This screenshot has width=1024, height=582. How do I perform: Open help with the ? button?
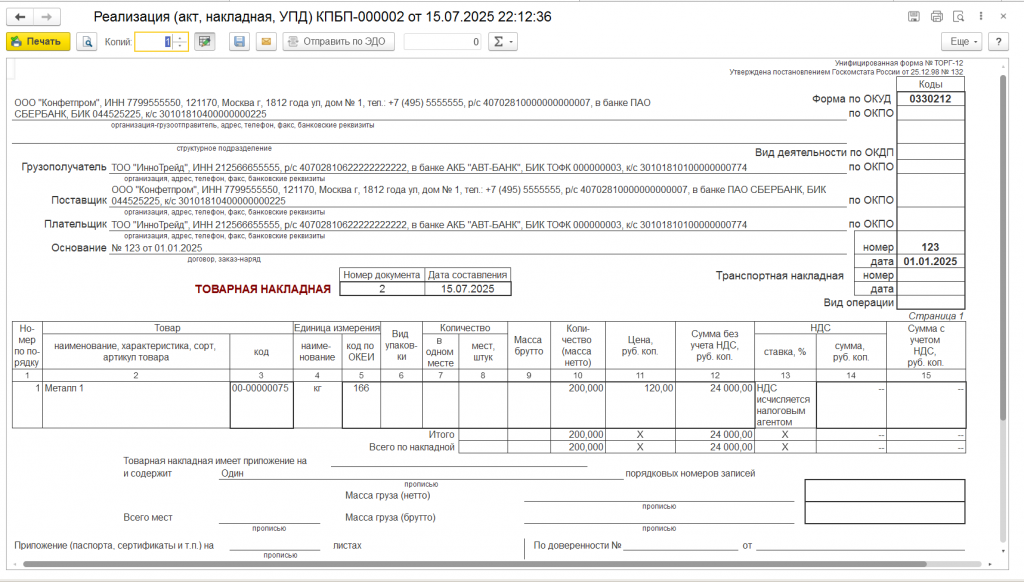[999, 41]
